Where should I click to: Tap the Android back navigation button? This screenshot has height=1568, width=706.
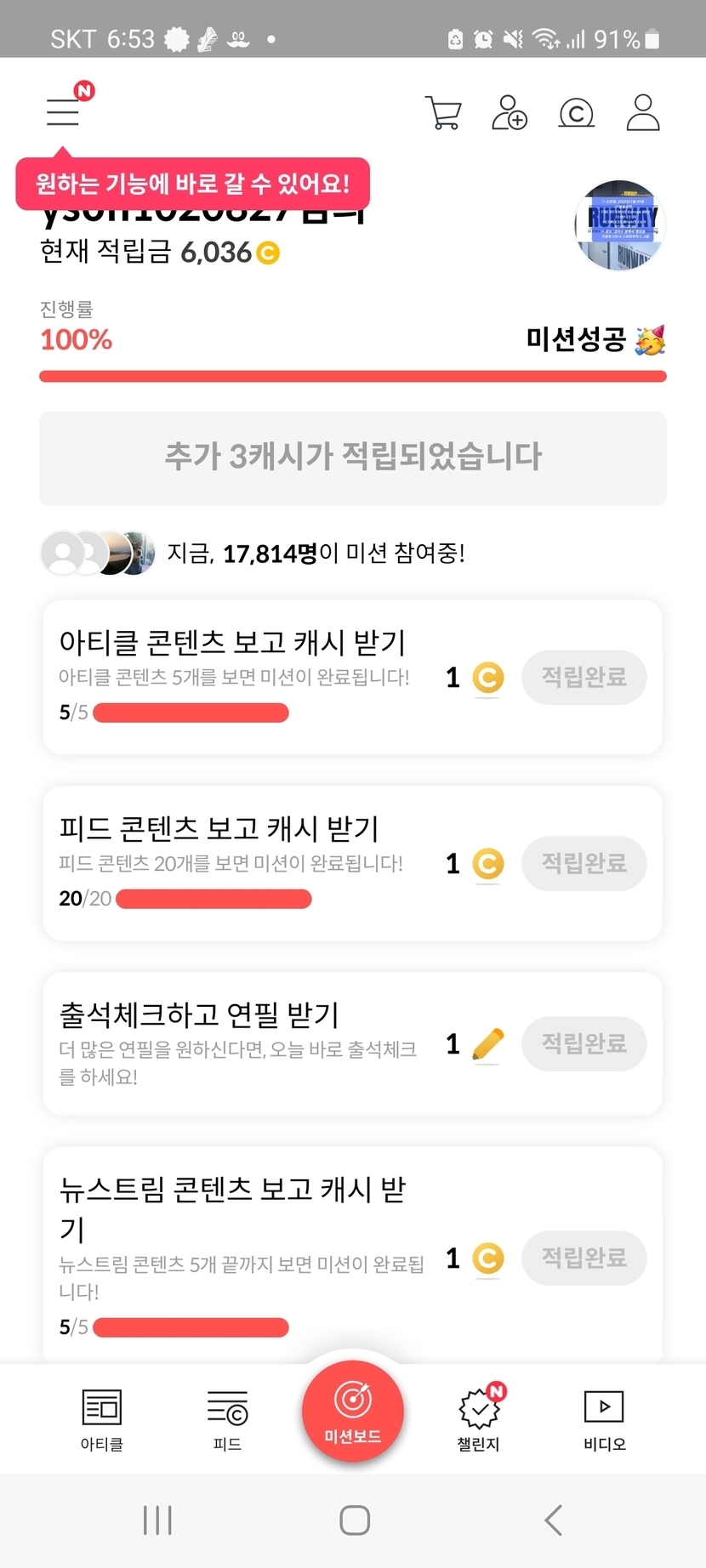point(554,1520)
